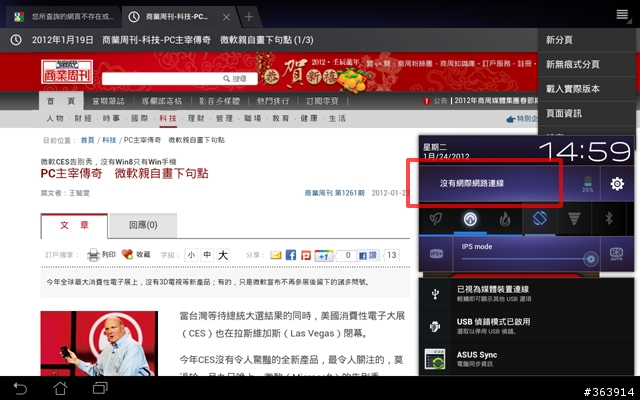This screenshot has height=400, width=640.
Task: Toggle the IPS+ outdoor mode button
Action: tap(436, 254)
